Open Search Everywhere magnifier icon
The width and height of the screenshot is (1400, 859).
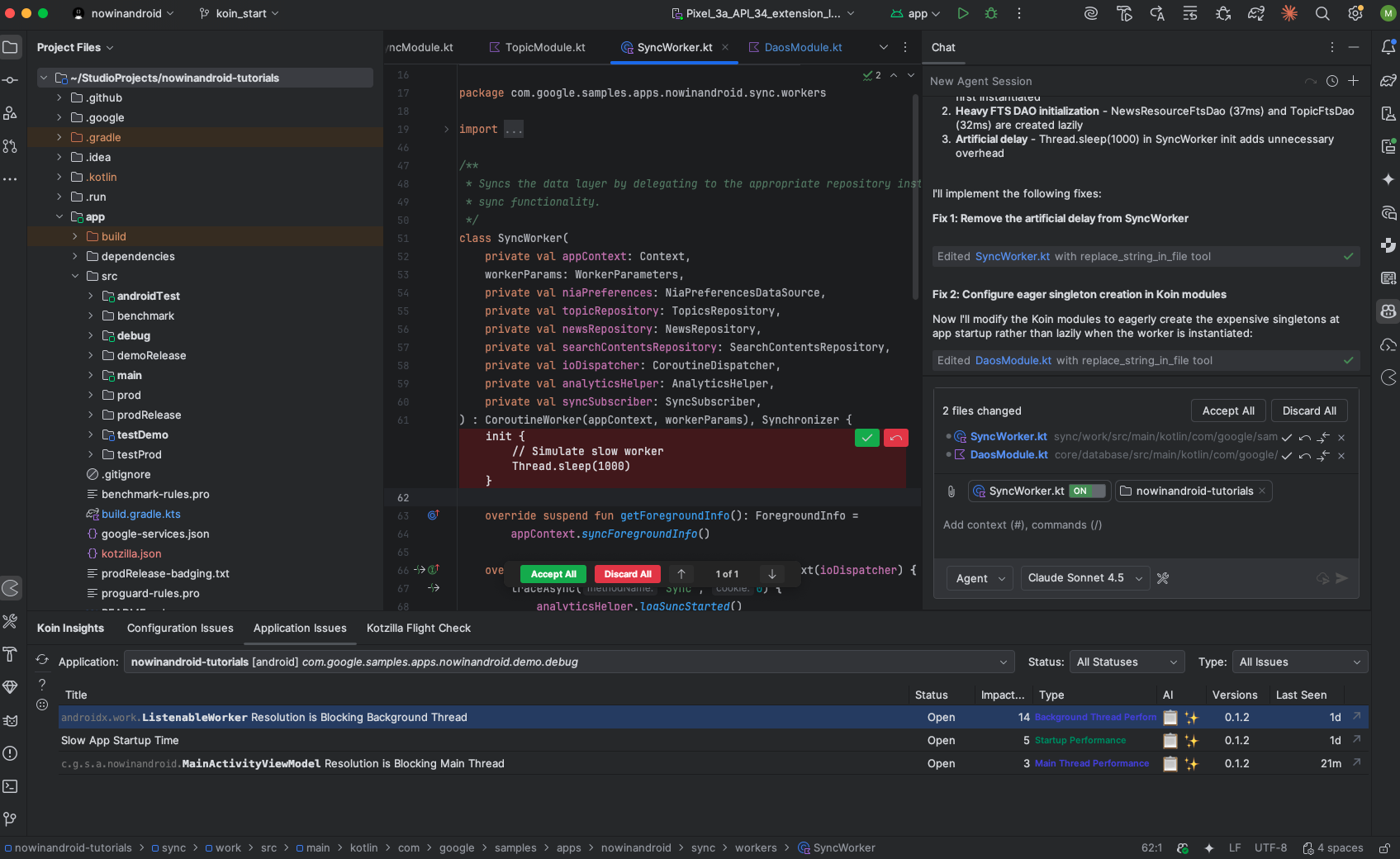click(x=1322, y=13)
